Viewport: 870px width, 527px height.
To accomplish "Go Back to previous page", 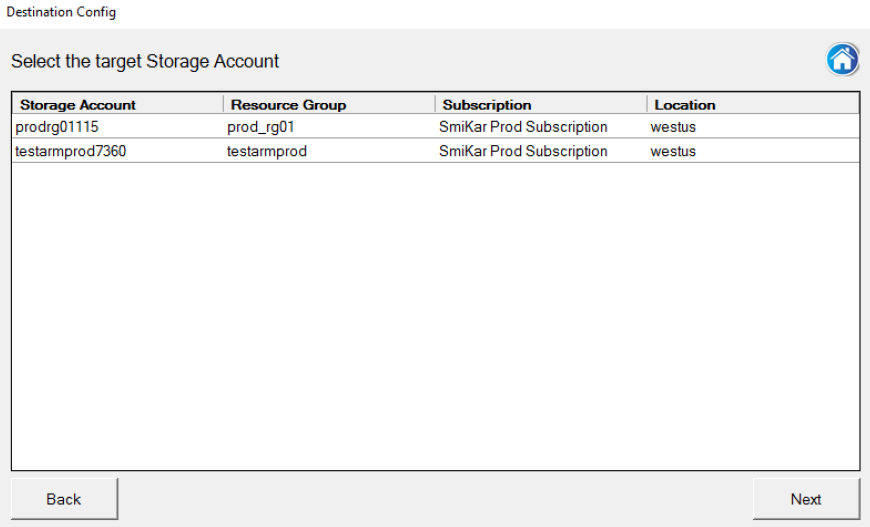I will pos(64,499).
